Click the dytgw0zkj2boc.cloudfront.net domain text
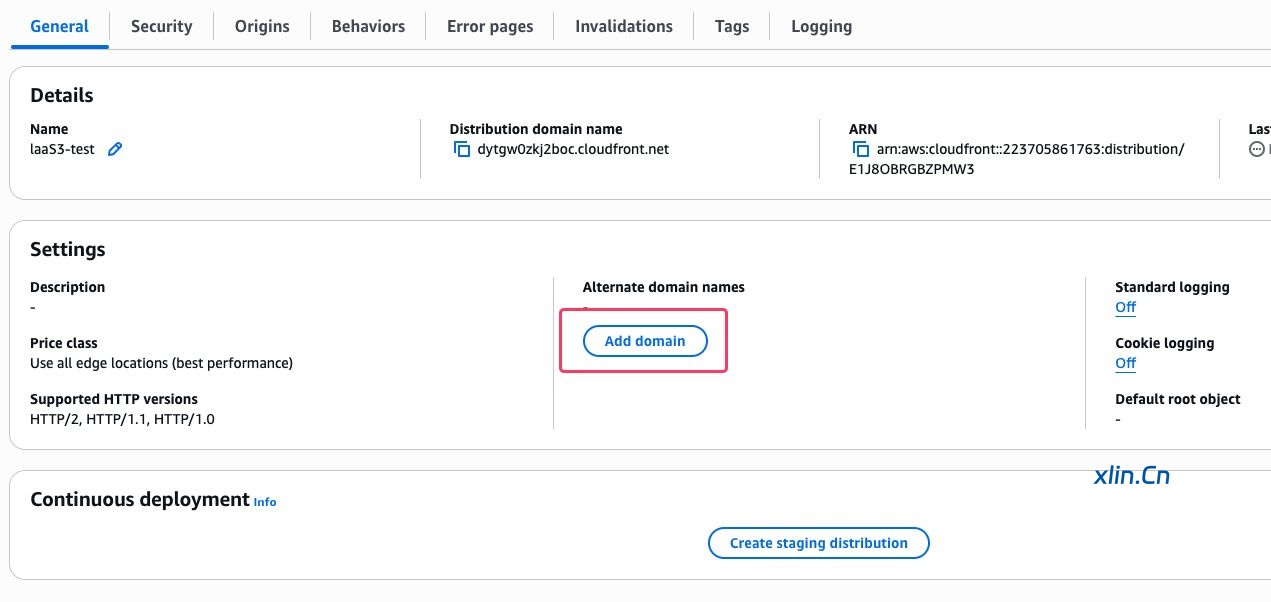The height and width of the screenshot is (602, 1271). tap(573, 149)
